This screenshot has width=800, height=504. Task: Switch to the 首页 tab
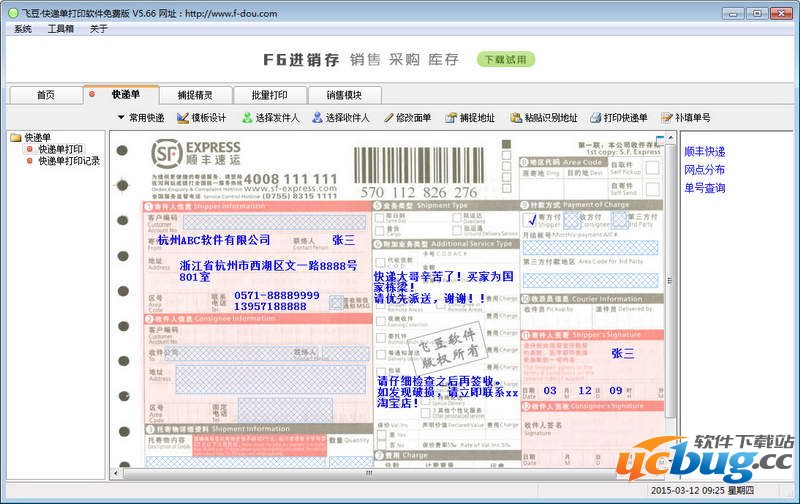click(x=46, y=95)
